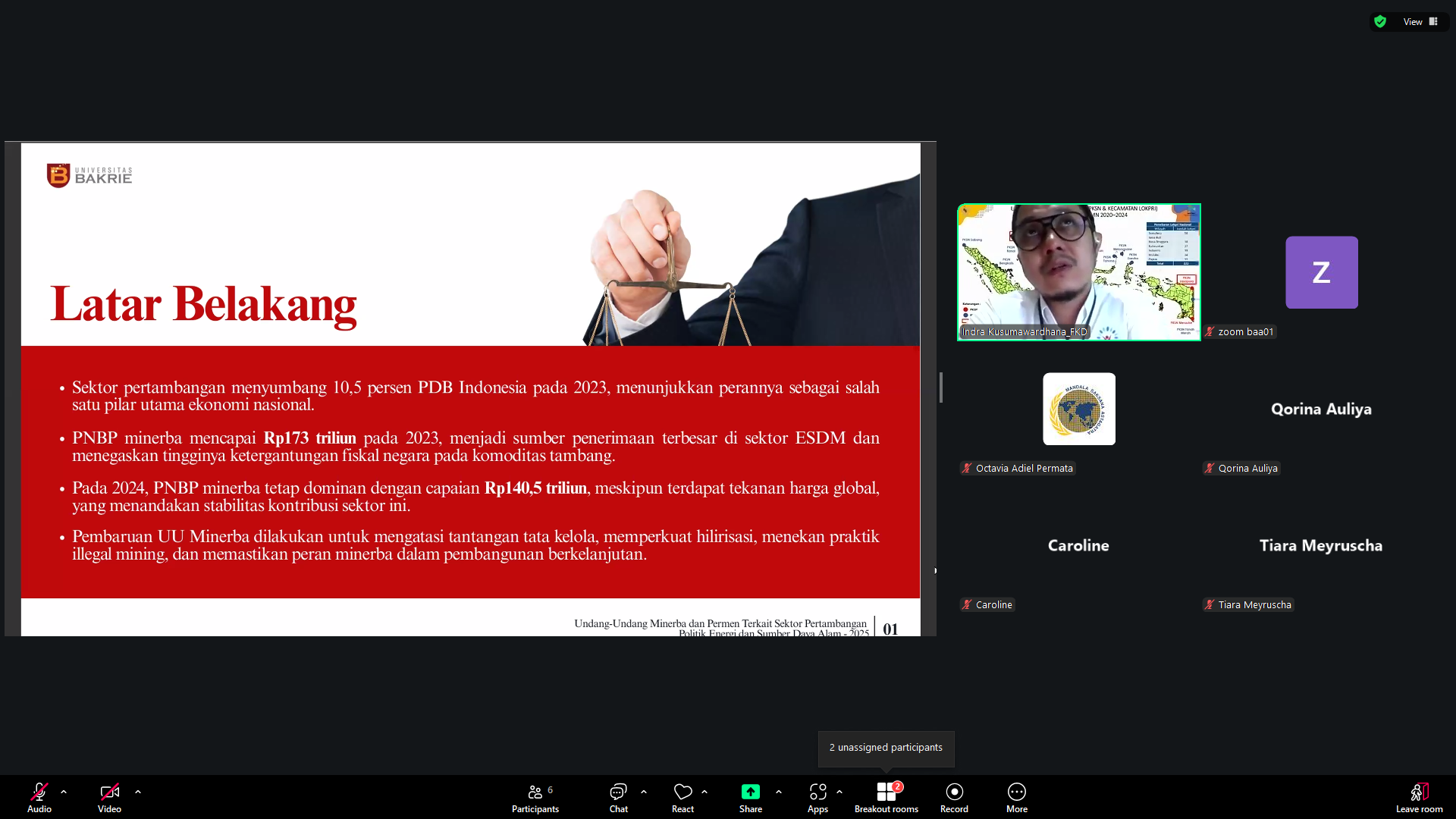Screen dimensions: 1456x819
Task: Click Tiara Meyruscha's participant tile
Action: click(x=1322, y=545)
